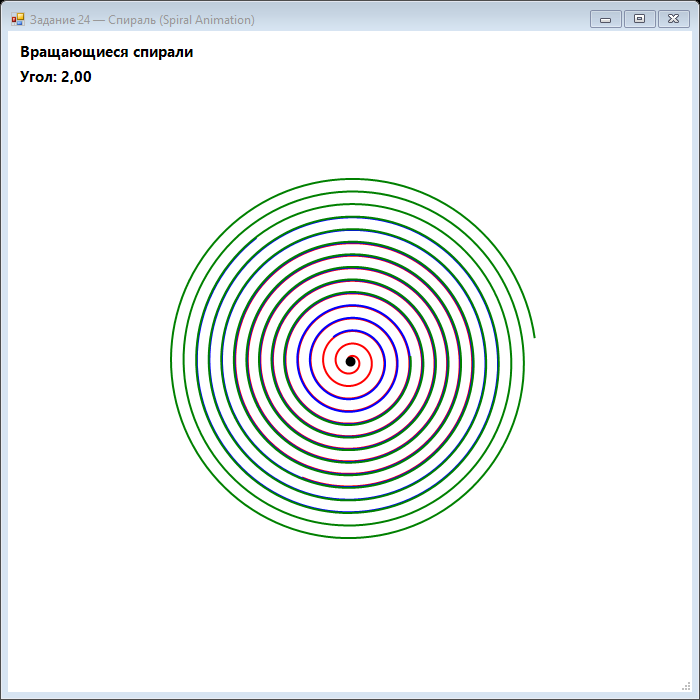
Task: Minimize the Spiral Animation window
Action: click(605, 19)
